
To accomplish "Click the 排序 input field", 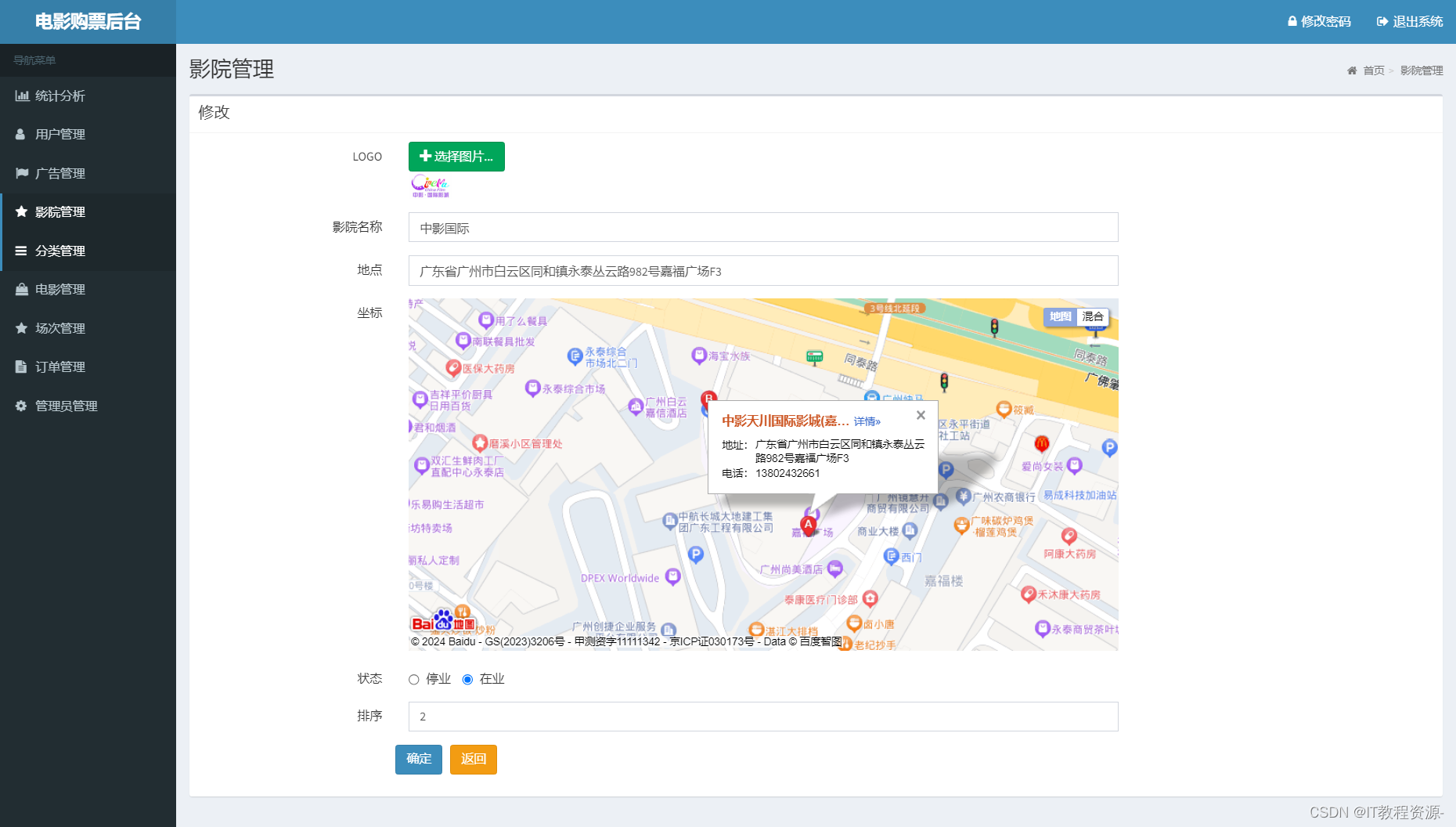I will pos(763,717).
